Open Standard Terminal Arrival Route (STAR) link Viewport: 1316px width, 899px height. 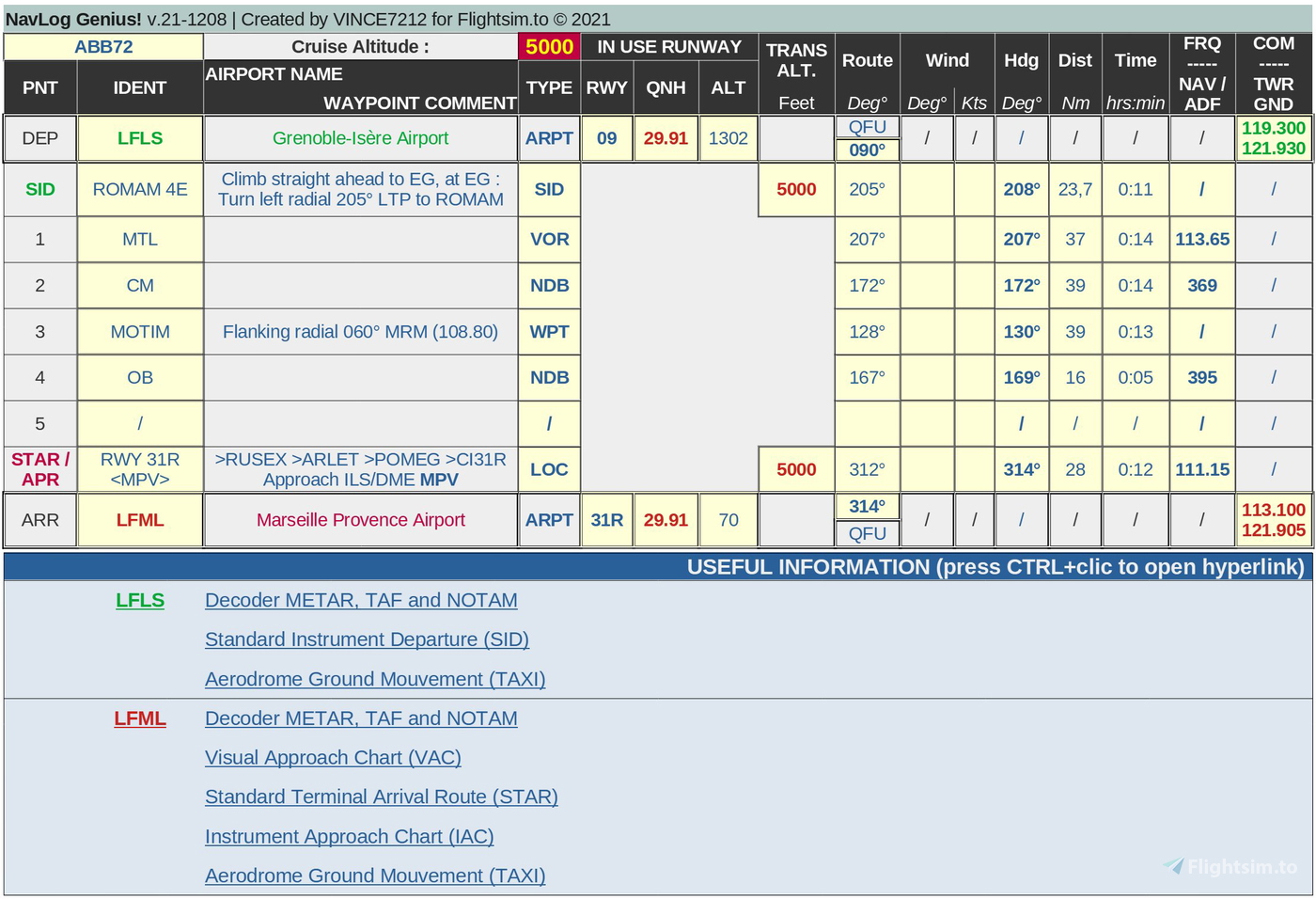[x=381, y=797]
